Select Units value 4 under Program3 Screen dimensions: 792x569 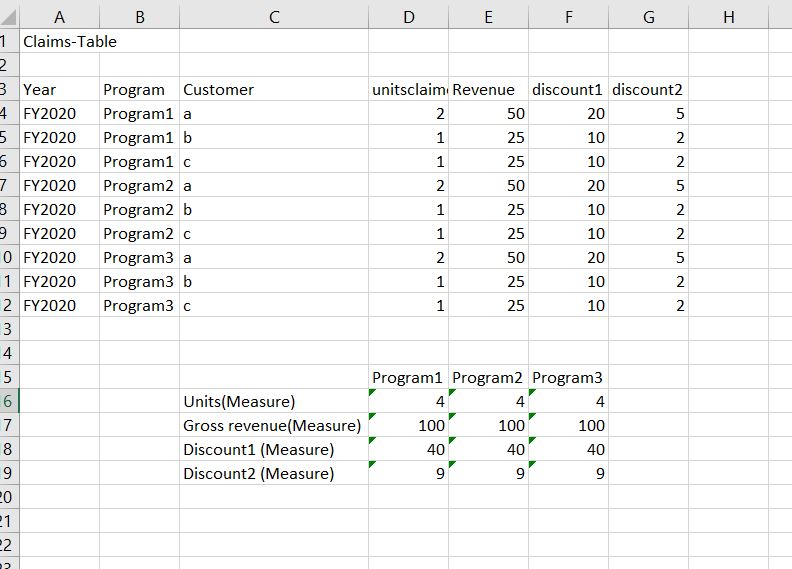[569, 401]
